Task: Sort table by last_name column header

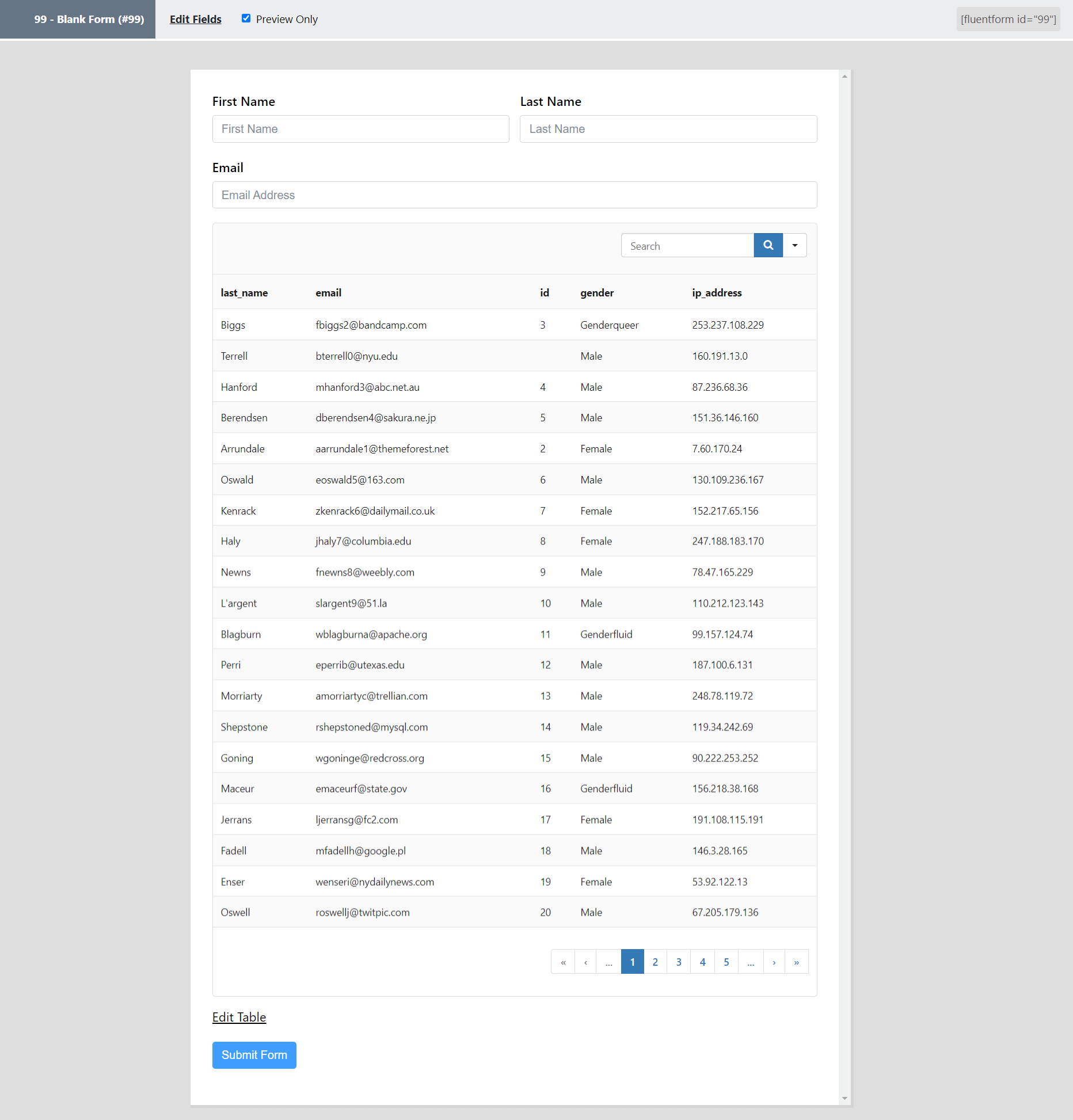Action: (244, 293)
